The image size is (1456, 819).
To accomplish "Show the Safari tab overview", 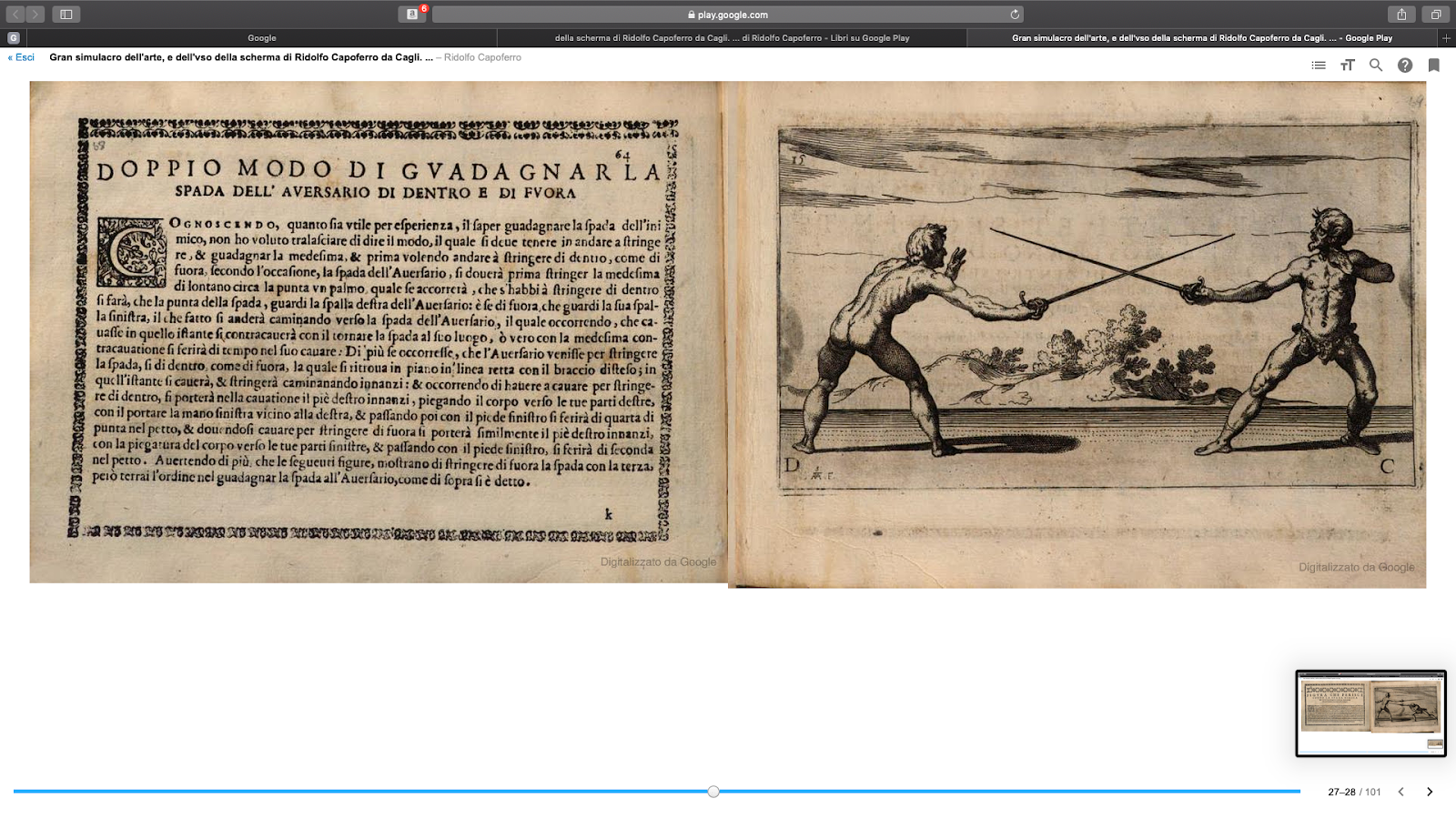I will pos(1435,15).
